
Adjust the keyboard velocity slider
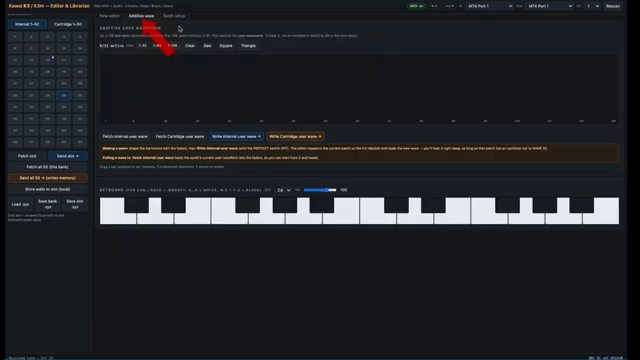click(x=320, y=190)
